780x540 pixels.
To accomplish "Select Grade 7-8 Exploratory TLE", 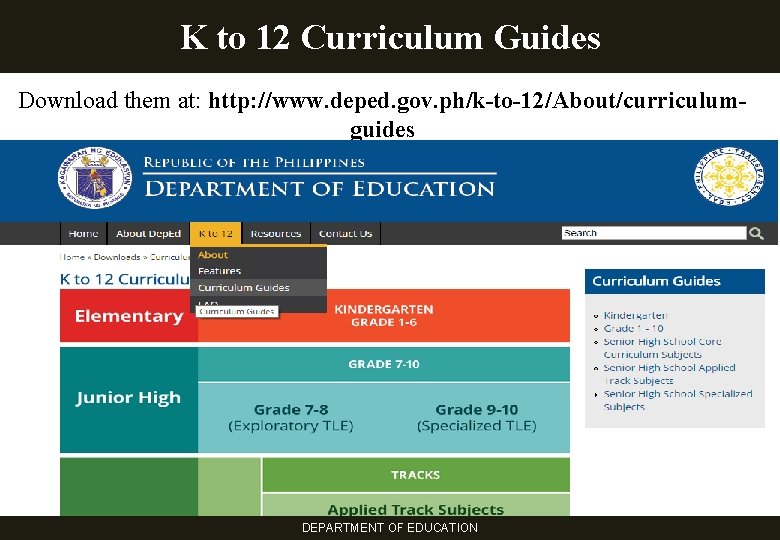I will coord(291,418).
